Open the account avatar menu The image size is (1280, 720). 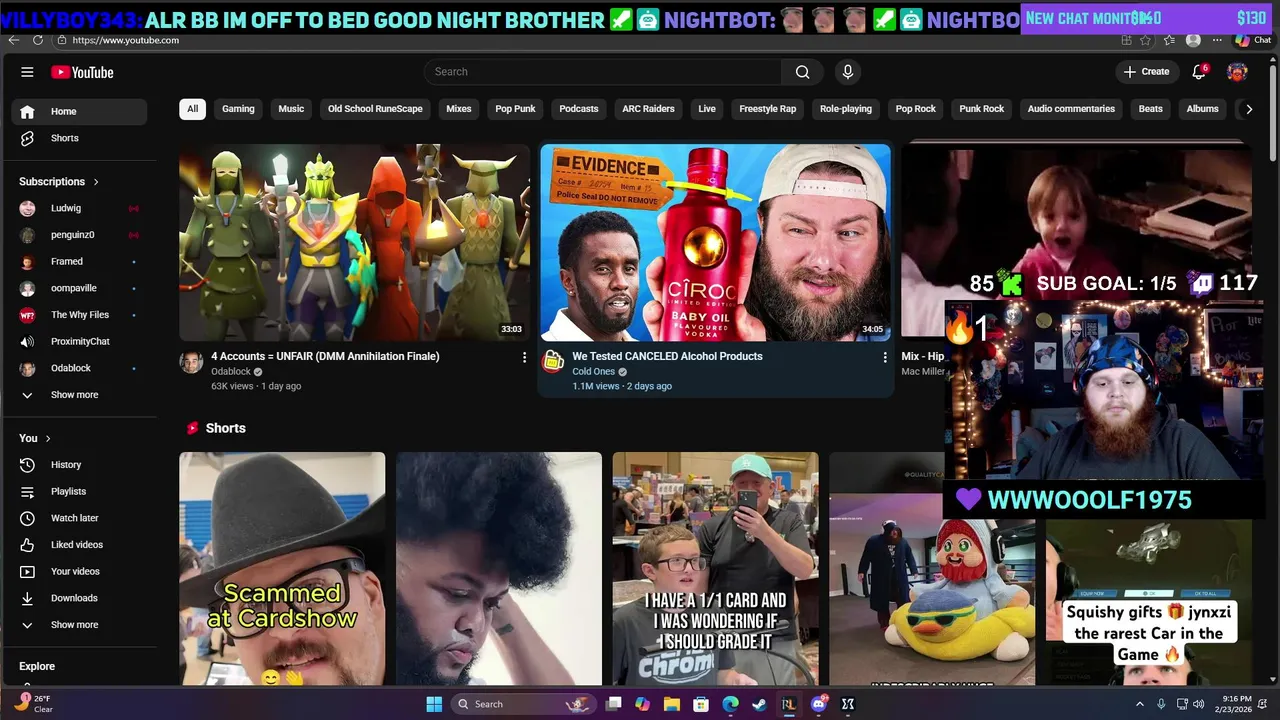[x=1237, y=72]
